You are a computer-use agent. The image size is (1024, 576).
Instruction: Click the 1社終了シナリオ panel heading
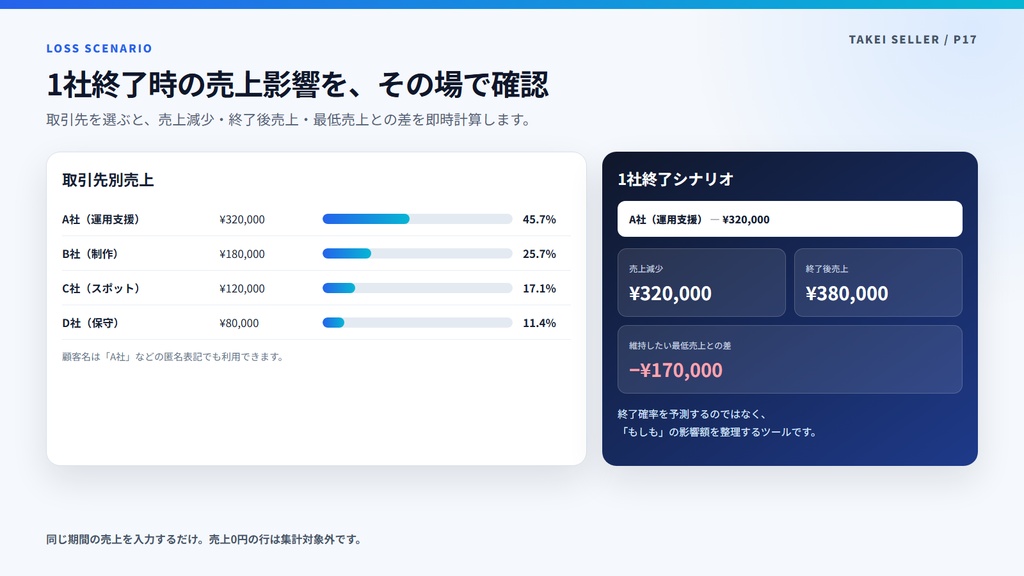(675, 180)
